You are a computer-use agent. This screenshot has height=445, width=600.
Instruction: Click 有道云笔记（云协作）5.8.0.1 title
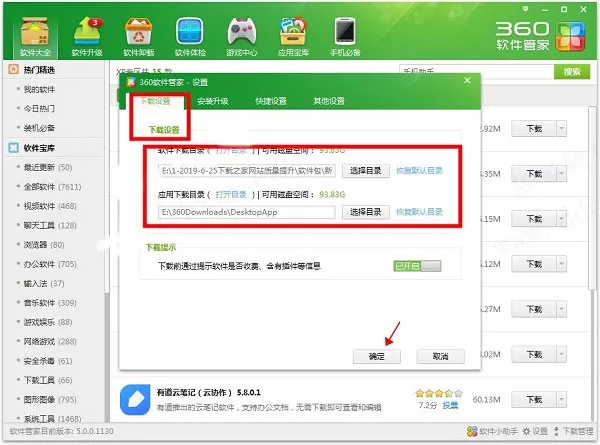pos(209,393)
